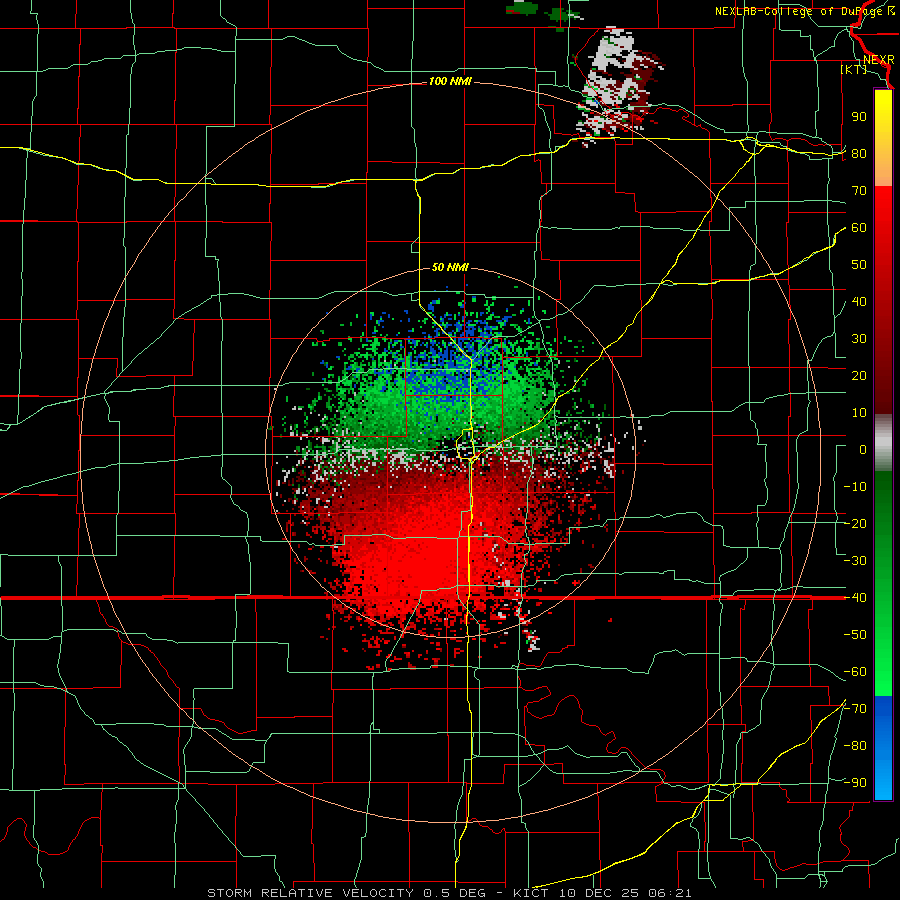Select the positive 80 knot scale label
900x900 pixels.
click(859, 154)
